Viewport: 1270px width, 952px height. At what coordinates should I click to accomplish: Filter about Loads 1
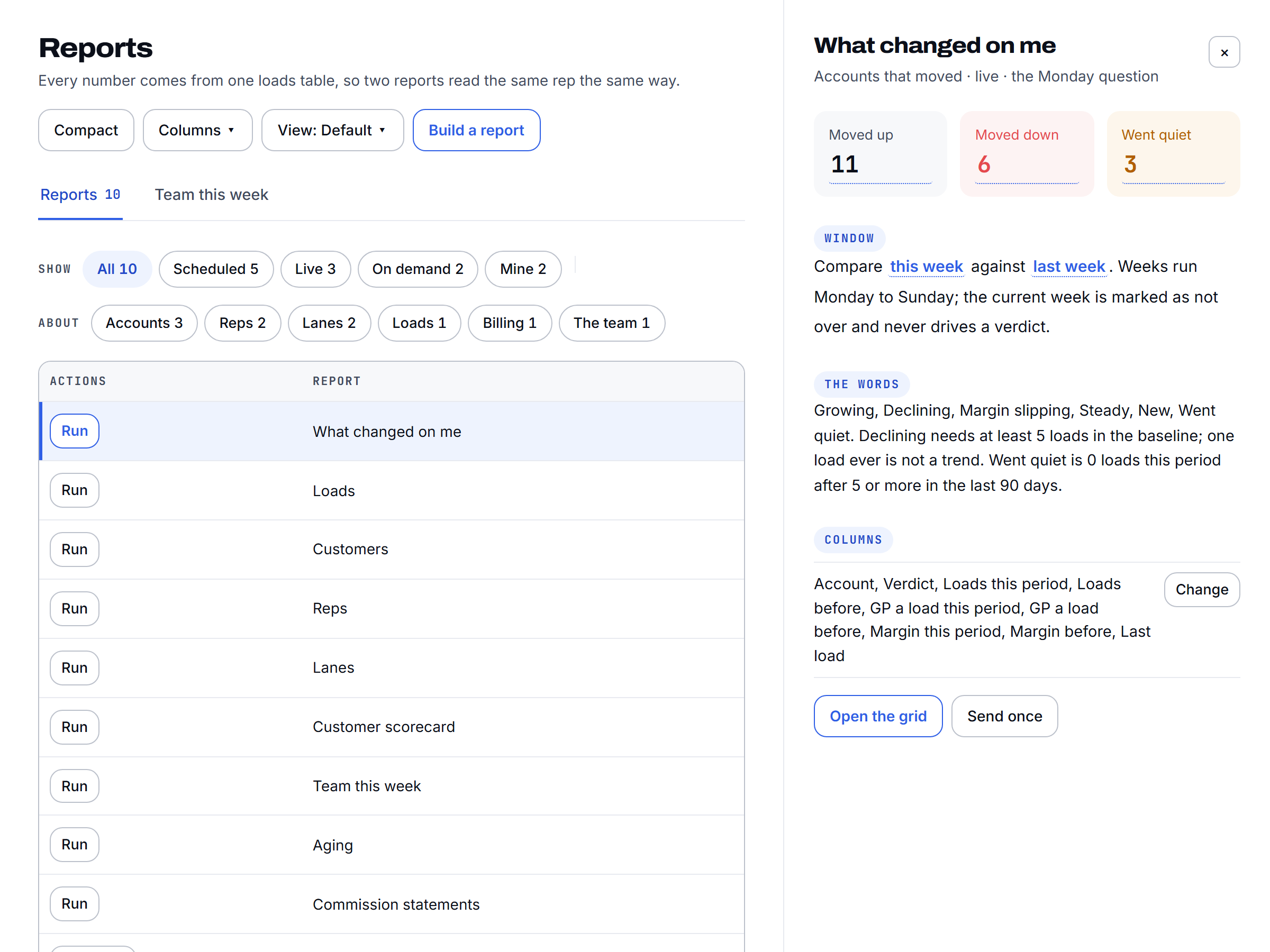(419, 323)
